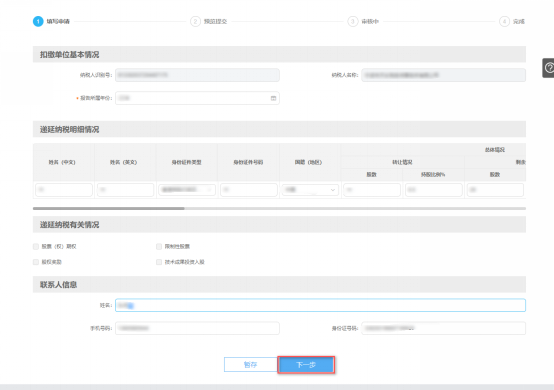Tick the 限制性股票 checkbox

click(159, 247)
